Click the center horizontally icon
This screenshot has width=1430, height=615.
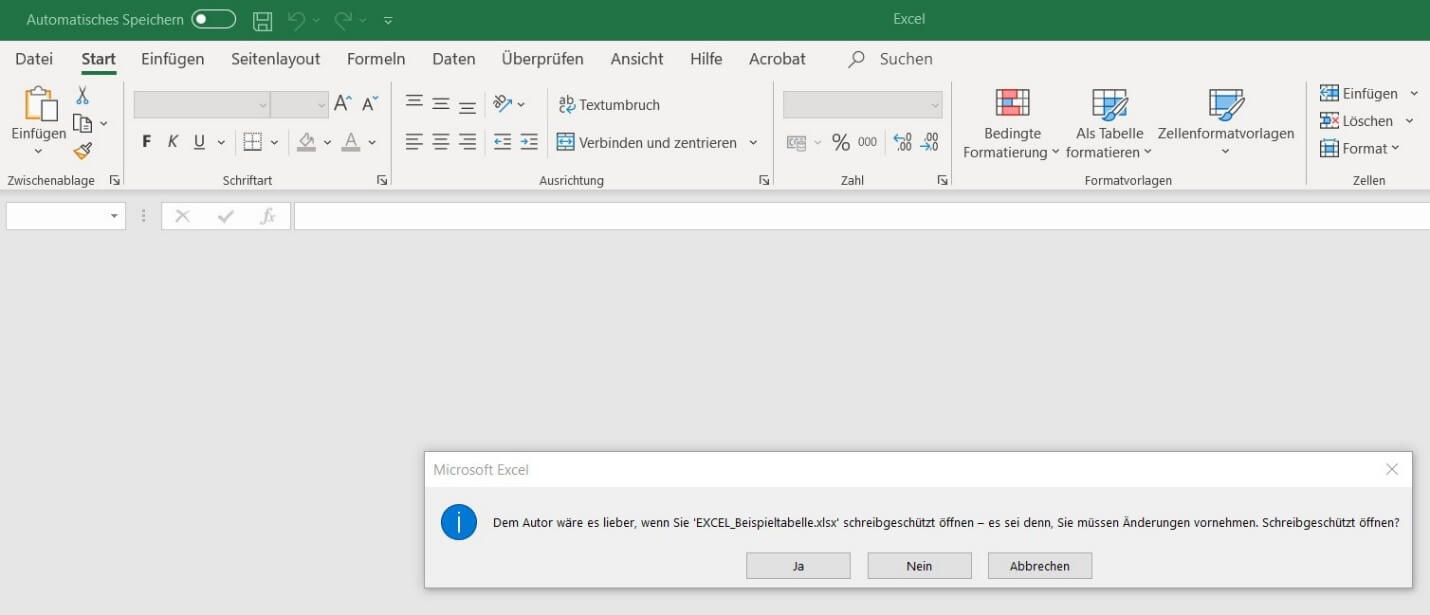click(441, 142)
